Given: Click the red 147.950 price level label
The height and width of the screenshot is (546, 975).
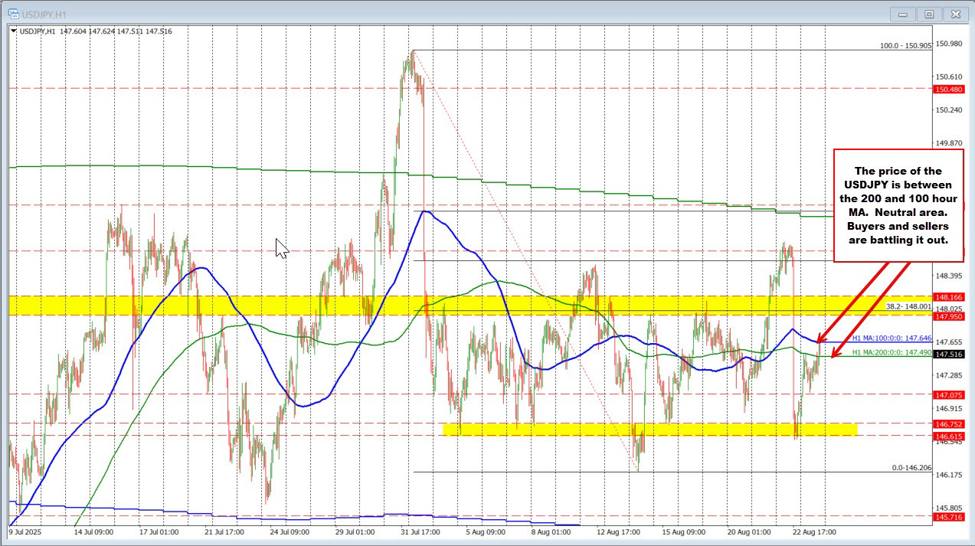Looking at the screenshot, I should click(949, 317).
